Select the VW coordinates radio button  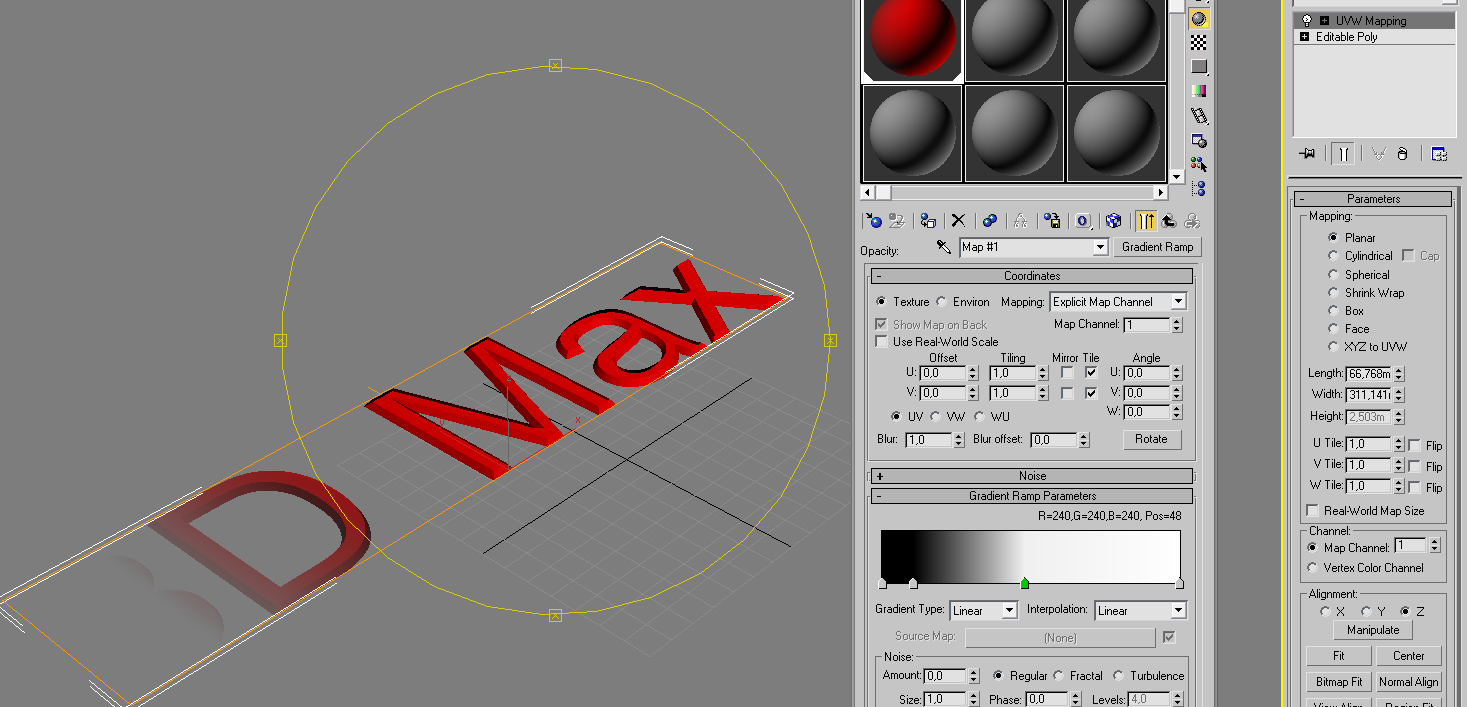tap(936, 416)
